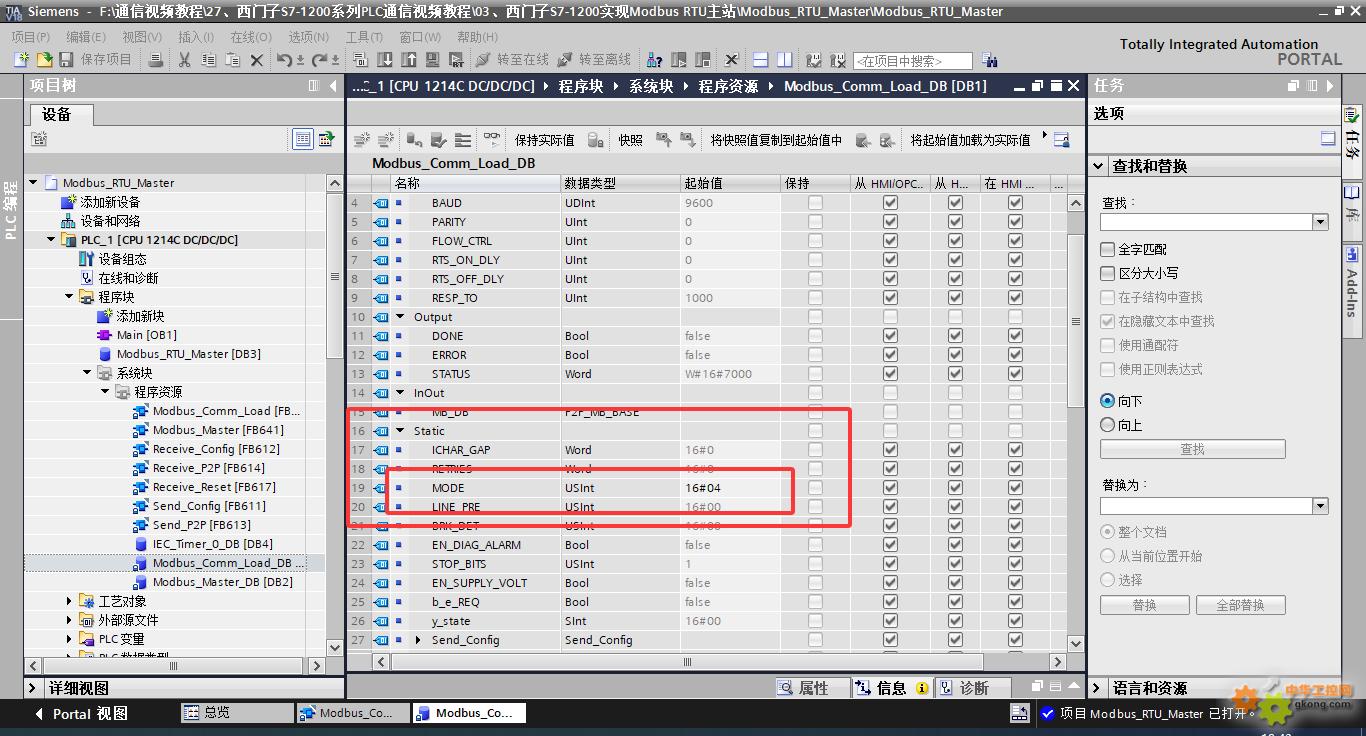Click the print icon in main toolbar

click(155, 60)
